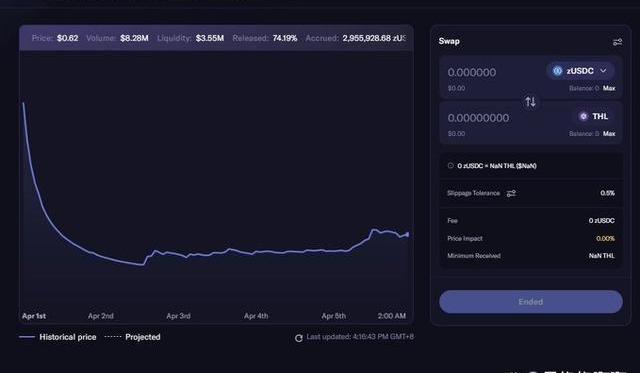Click refresh icon next to Last updated
Image resolution: width=640 pixels, height=373 pixels.
tap(299, 338)
